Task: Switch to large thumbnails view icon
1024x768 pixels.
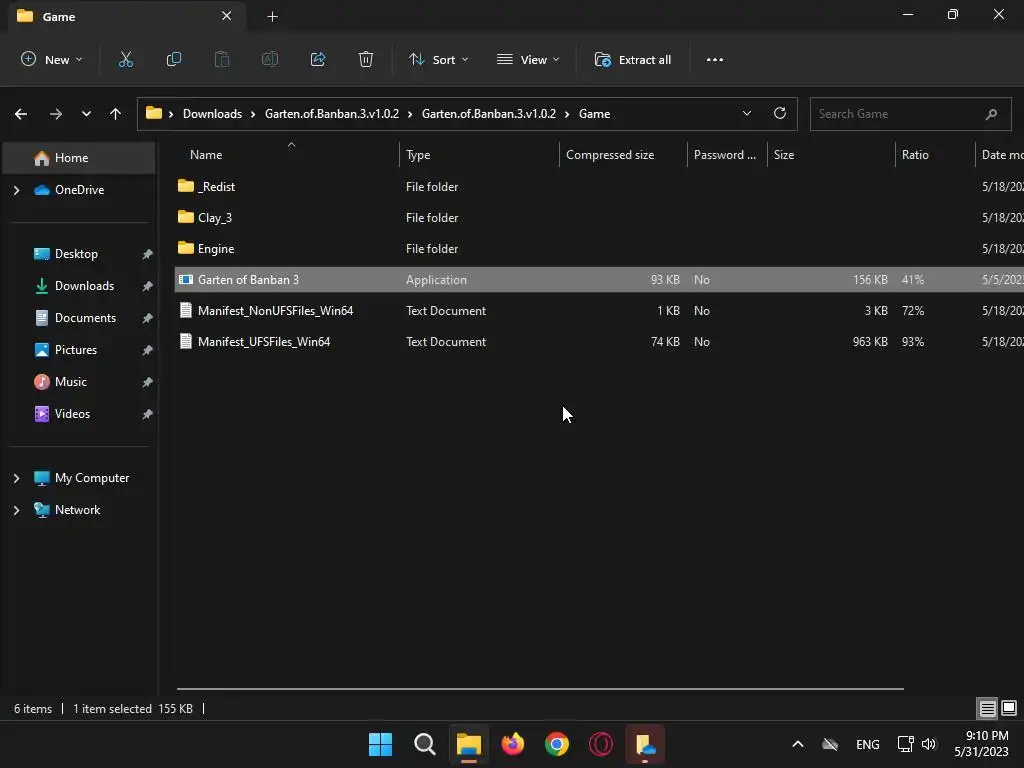Action: point(1009,708)
